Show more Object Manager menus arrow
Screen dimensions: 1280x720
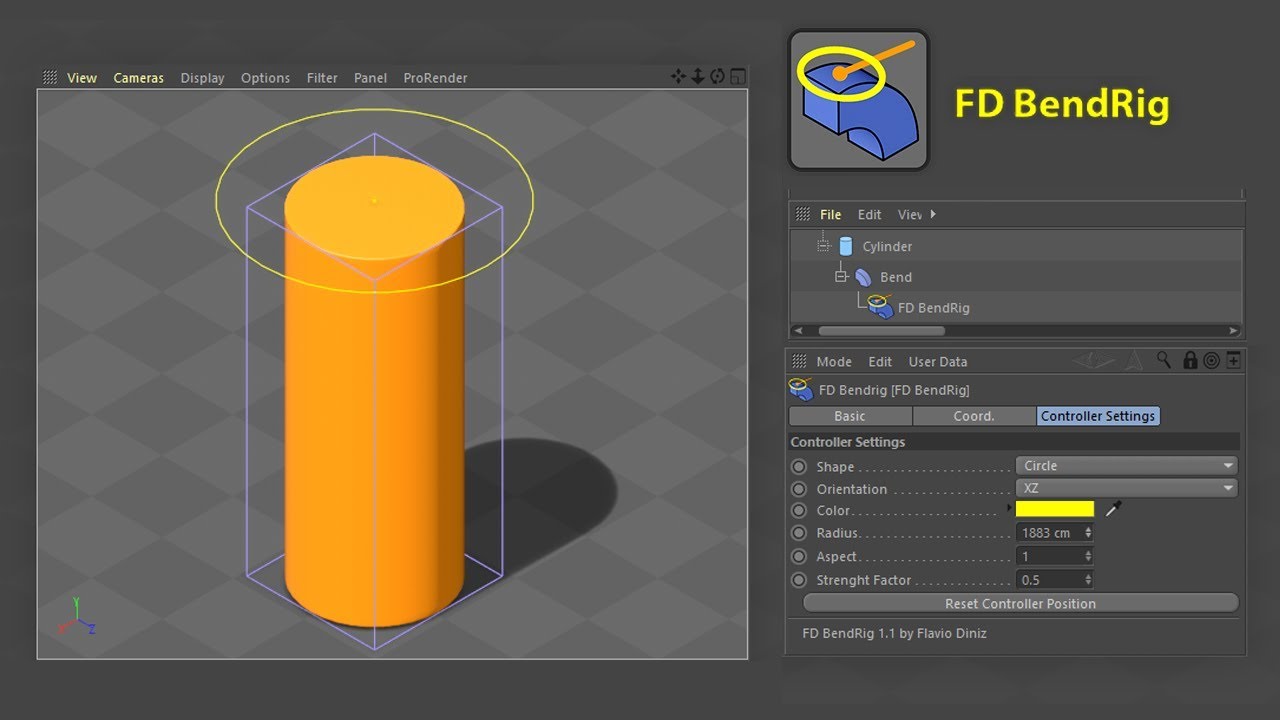pos(933,214)
